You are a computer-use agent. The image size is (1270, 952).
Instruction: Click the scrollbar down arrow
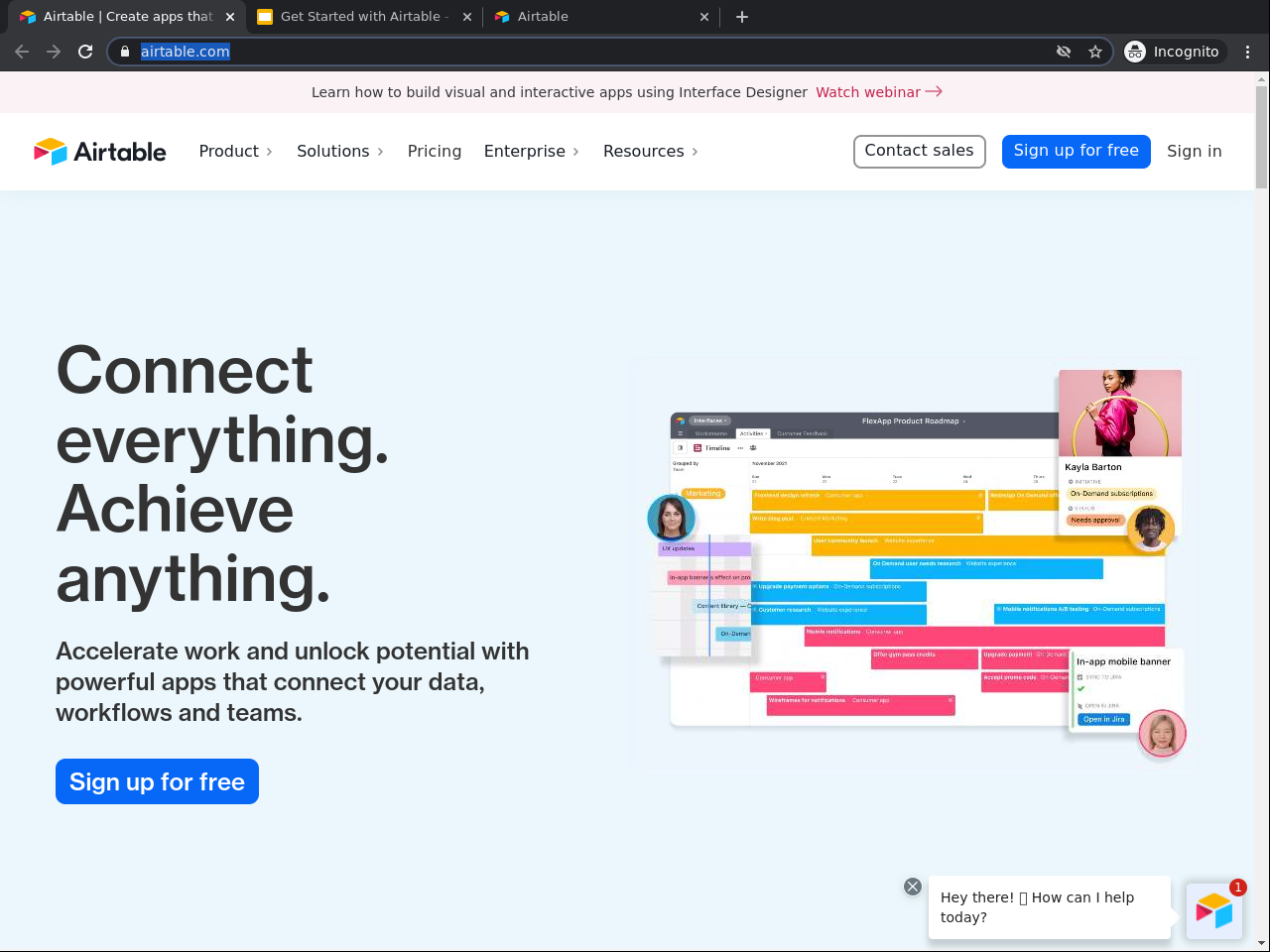click(x=1262, y=943)
